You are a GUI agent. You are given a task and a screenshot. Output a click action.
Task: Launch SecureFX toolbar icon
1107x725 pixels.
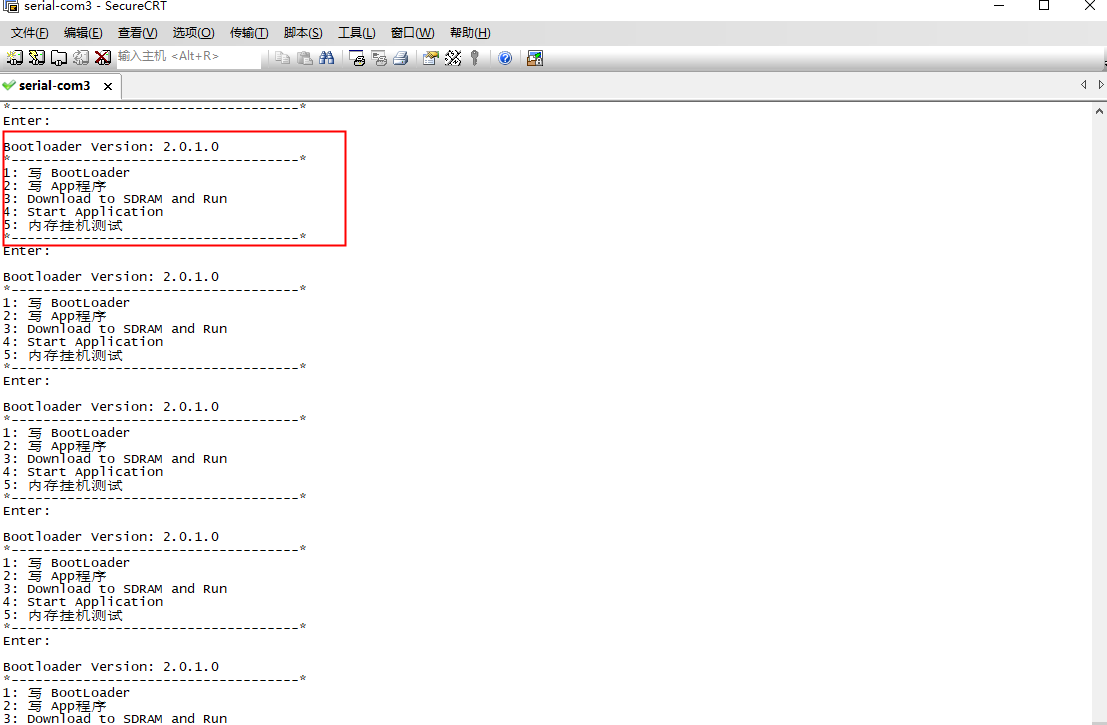535,58
